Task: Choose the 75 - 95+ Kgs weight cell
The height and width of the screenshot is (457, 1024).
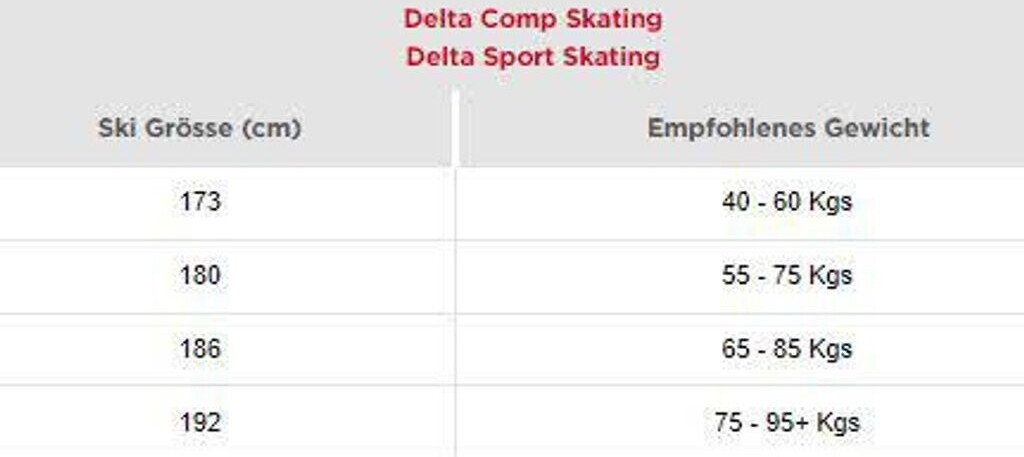Action: click(x=787, y=422)
